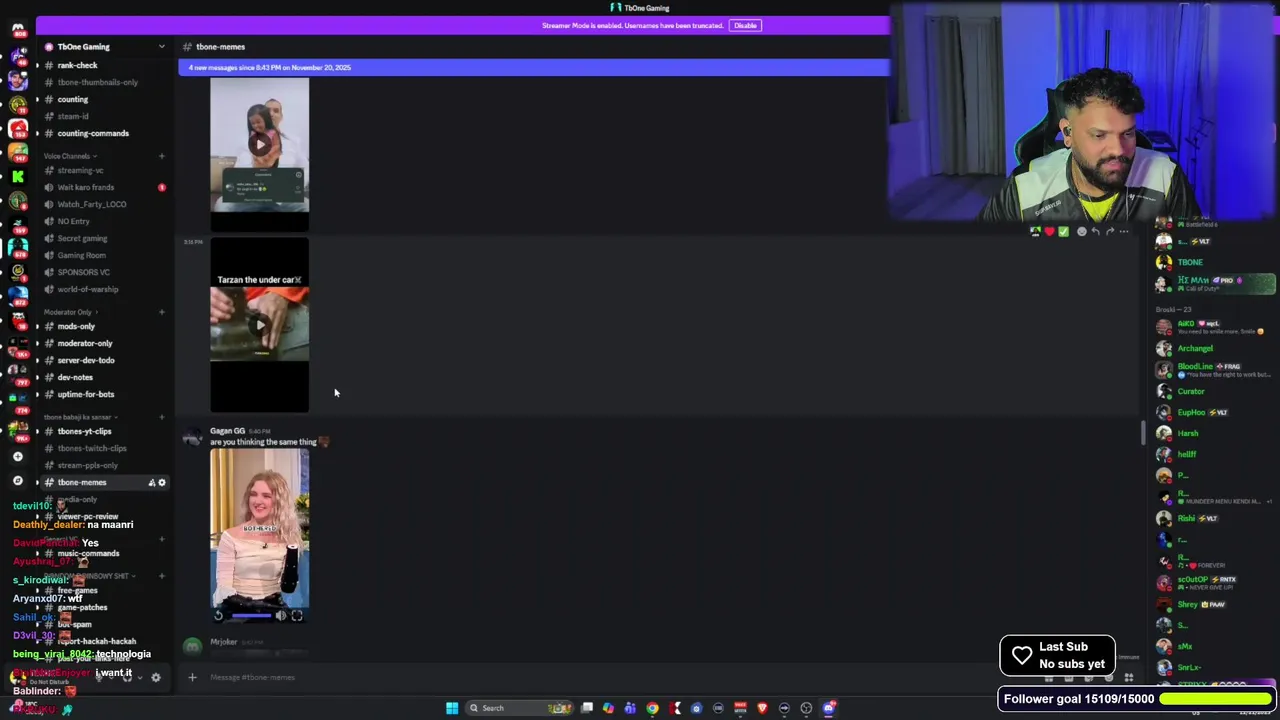The image size is (1280, 720).
Task: Disable Streamer Mode from the banner
Action: click(x=745, y=25)
